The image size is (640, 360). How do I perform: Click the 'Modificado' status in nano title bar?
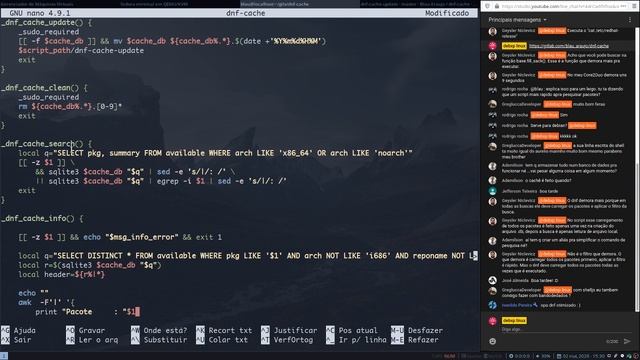pos(447,13)
